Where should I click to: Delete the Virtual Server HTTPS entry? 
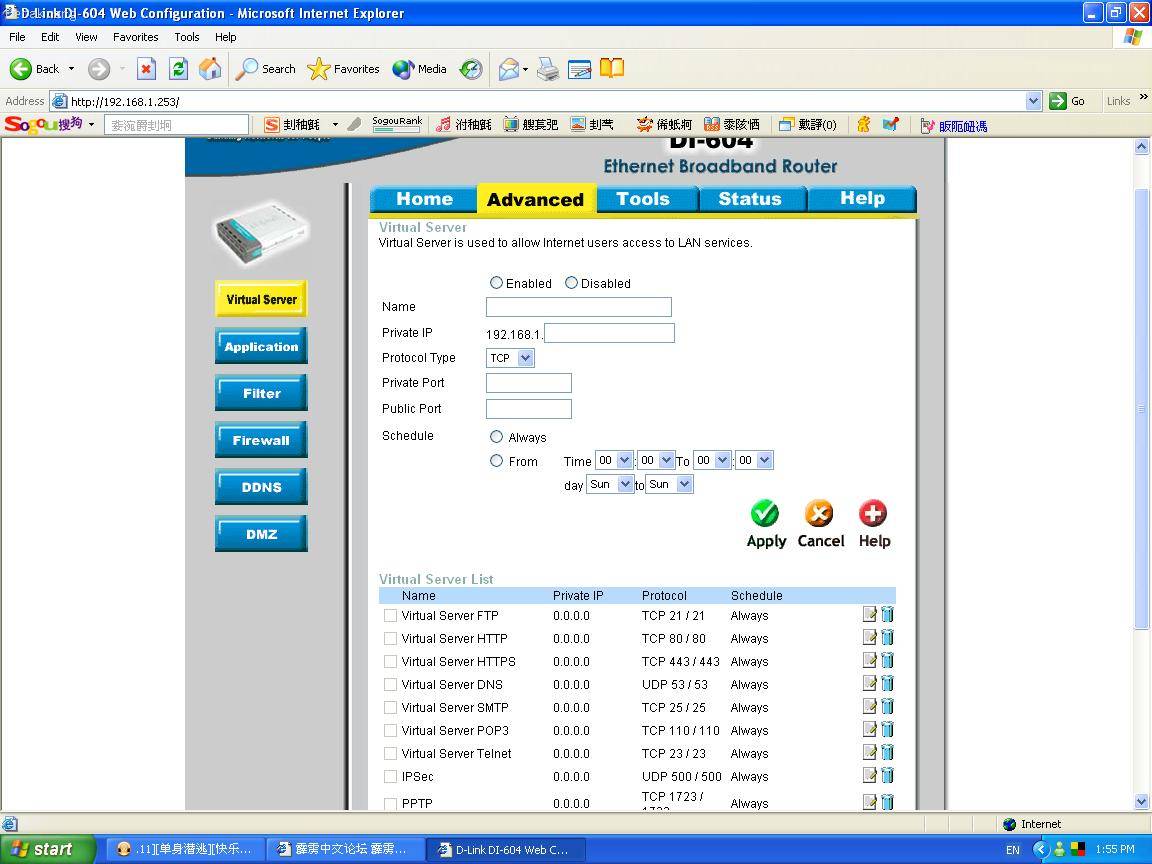pos(888,660)
